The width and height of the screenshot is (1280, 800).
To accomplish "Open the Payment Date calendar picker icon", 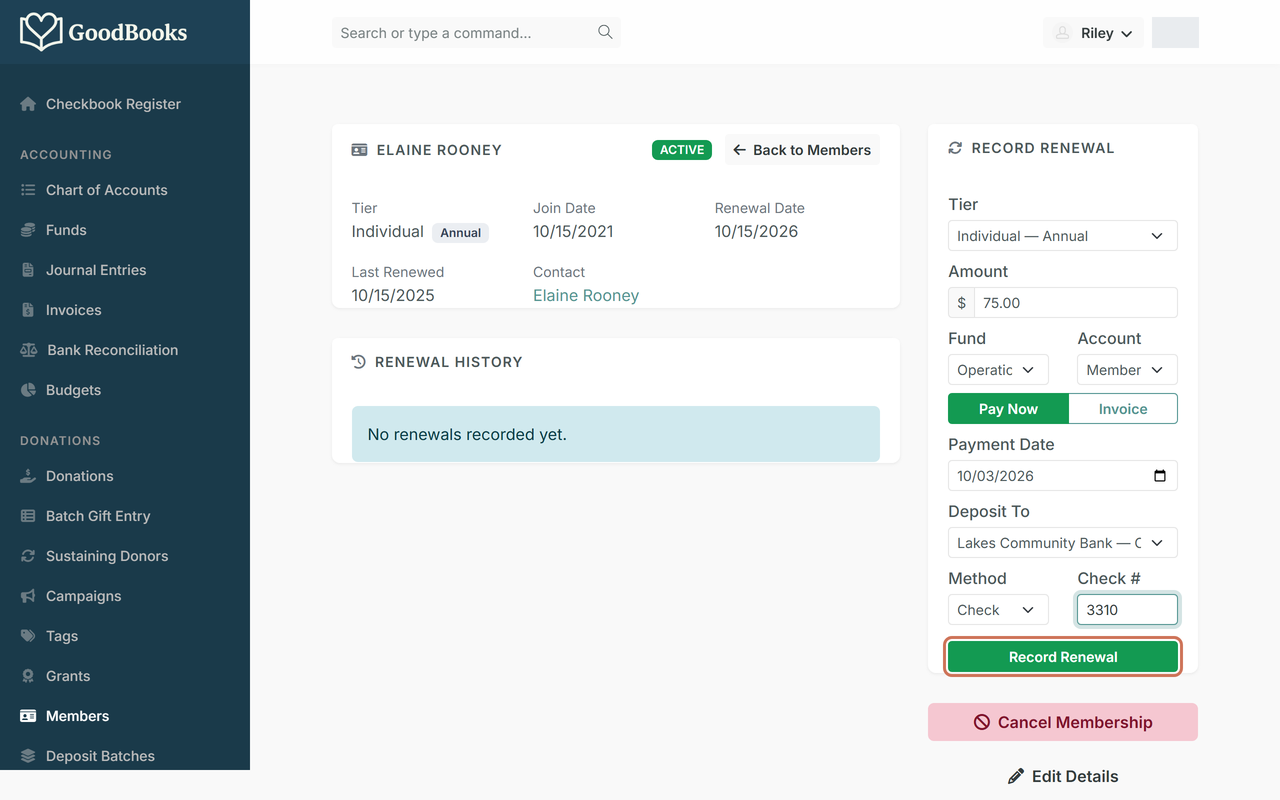I will click(1160, 476).
